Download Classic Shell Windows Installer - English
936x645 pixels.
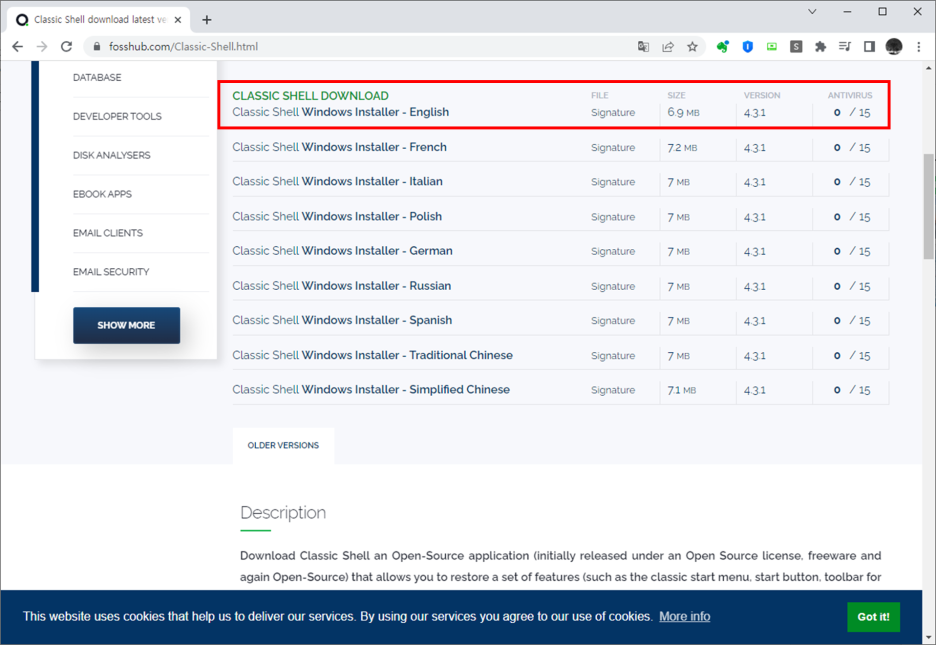(x=340, y=112)
